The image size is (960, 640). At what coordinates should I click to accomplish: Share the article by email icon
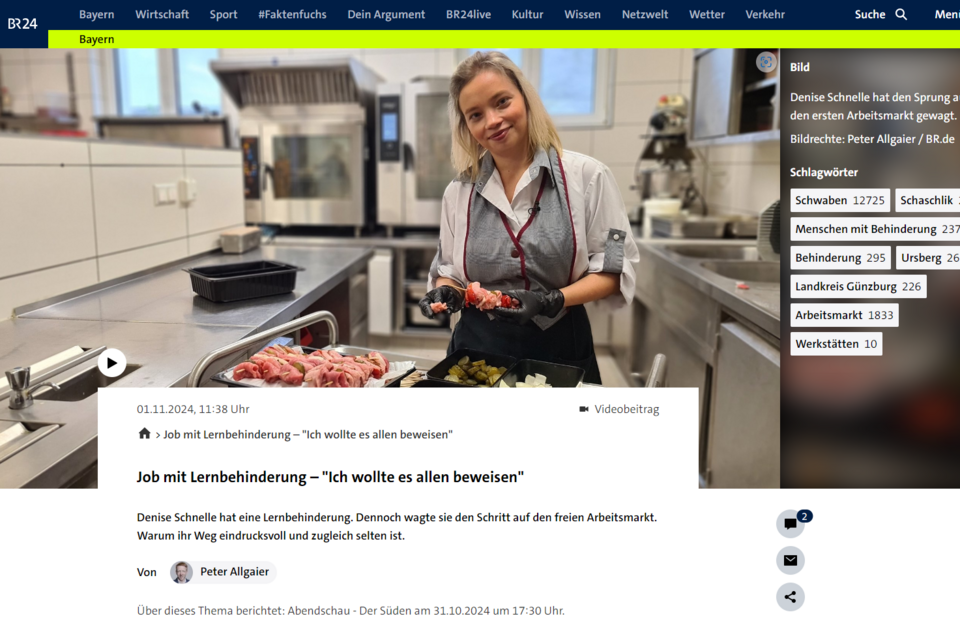tap(790, 560)
